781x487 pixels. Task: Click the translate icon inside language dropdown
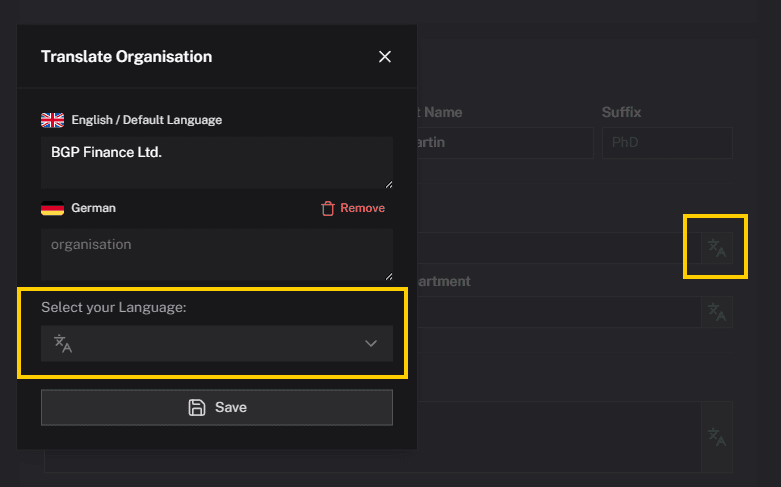[x=63, y=344]
